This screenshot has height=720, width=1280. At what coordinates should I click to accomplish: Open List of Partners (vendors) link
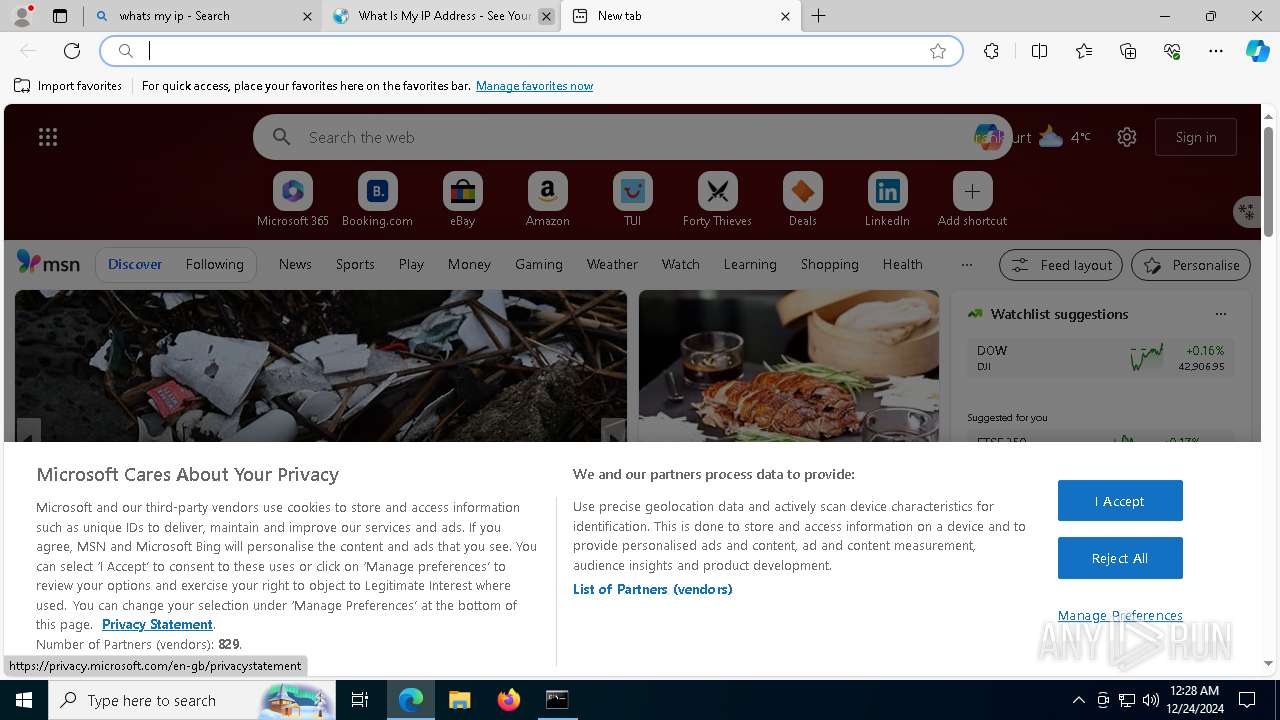pos(653,589)
